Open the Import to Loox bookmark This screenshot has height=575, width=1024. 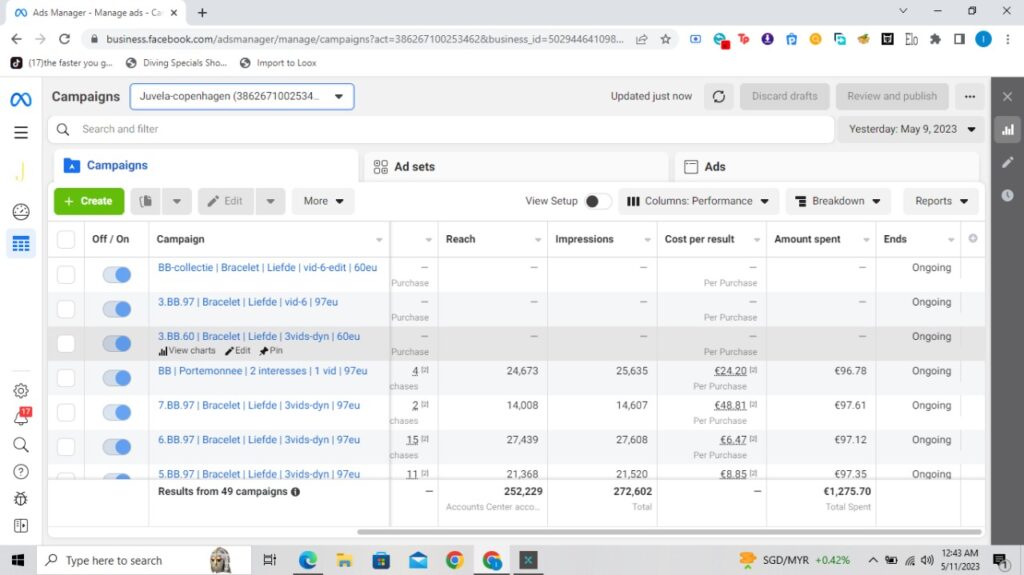tap(278, 63)
